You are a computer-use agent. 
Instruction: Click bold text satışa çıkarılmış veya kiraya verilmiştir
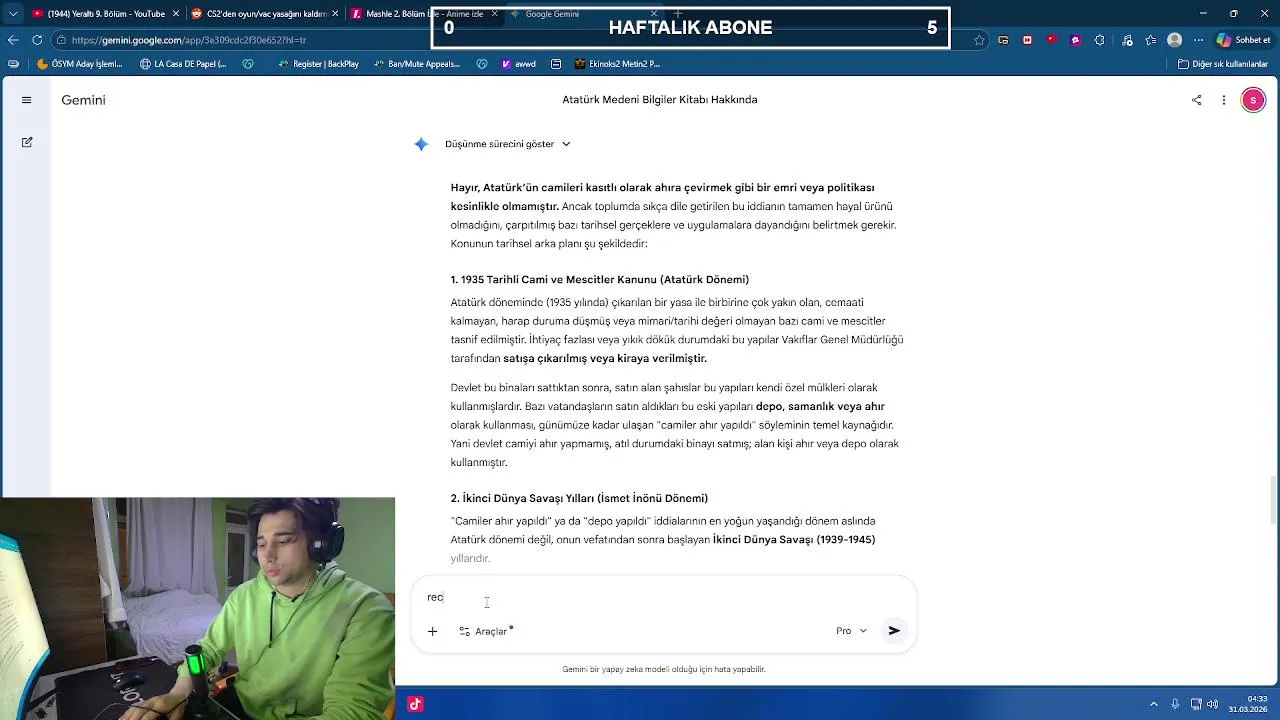(x=605, y=358)
